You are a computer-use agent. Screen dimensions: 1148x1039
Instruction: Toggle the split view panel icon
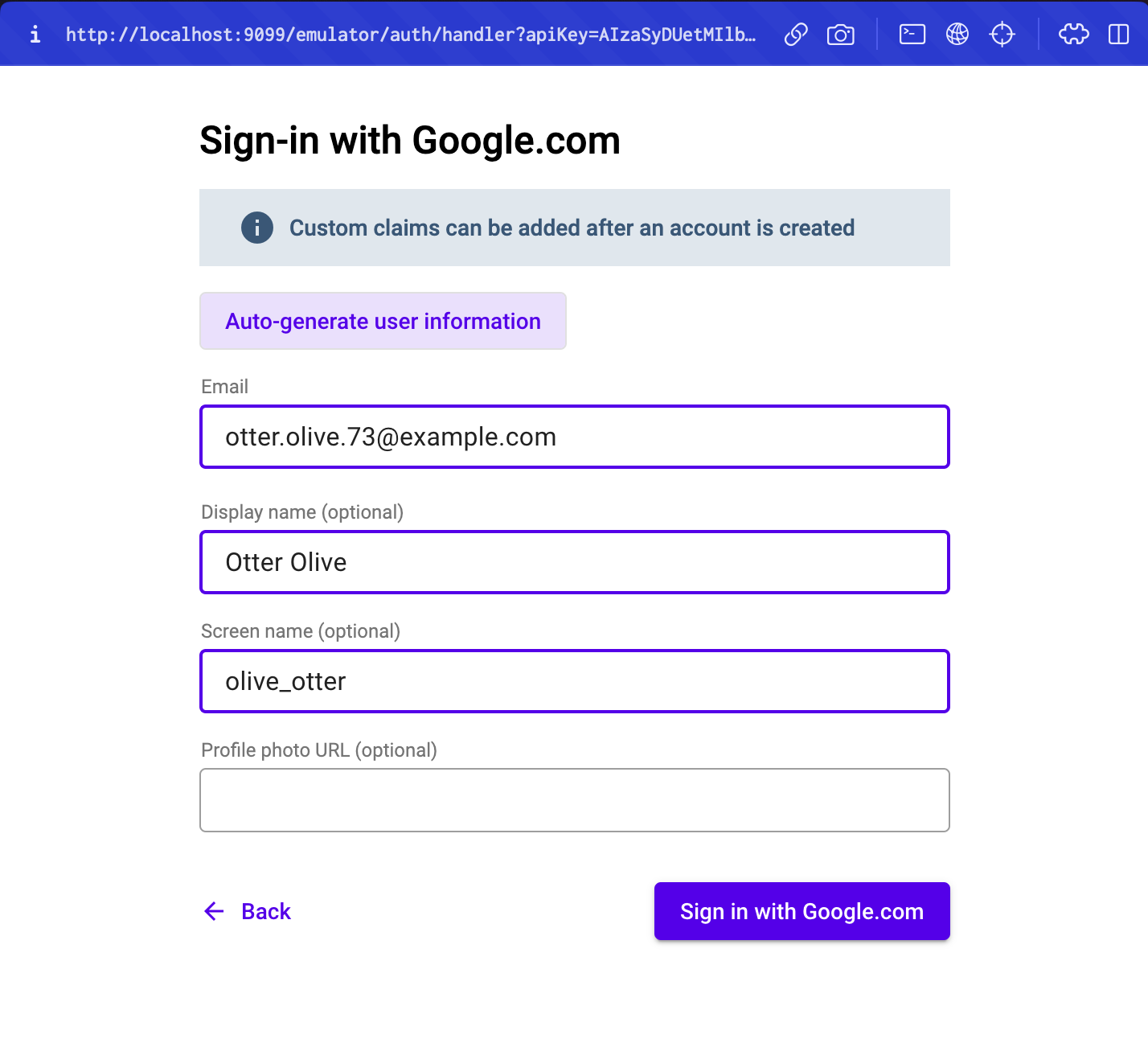pyautogui.click(x=1119, y=35)
